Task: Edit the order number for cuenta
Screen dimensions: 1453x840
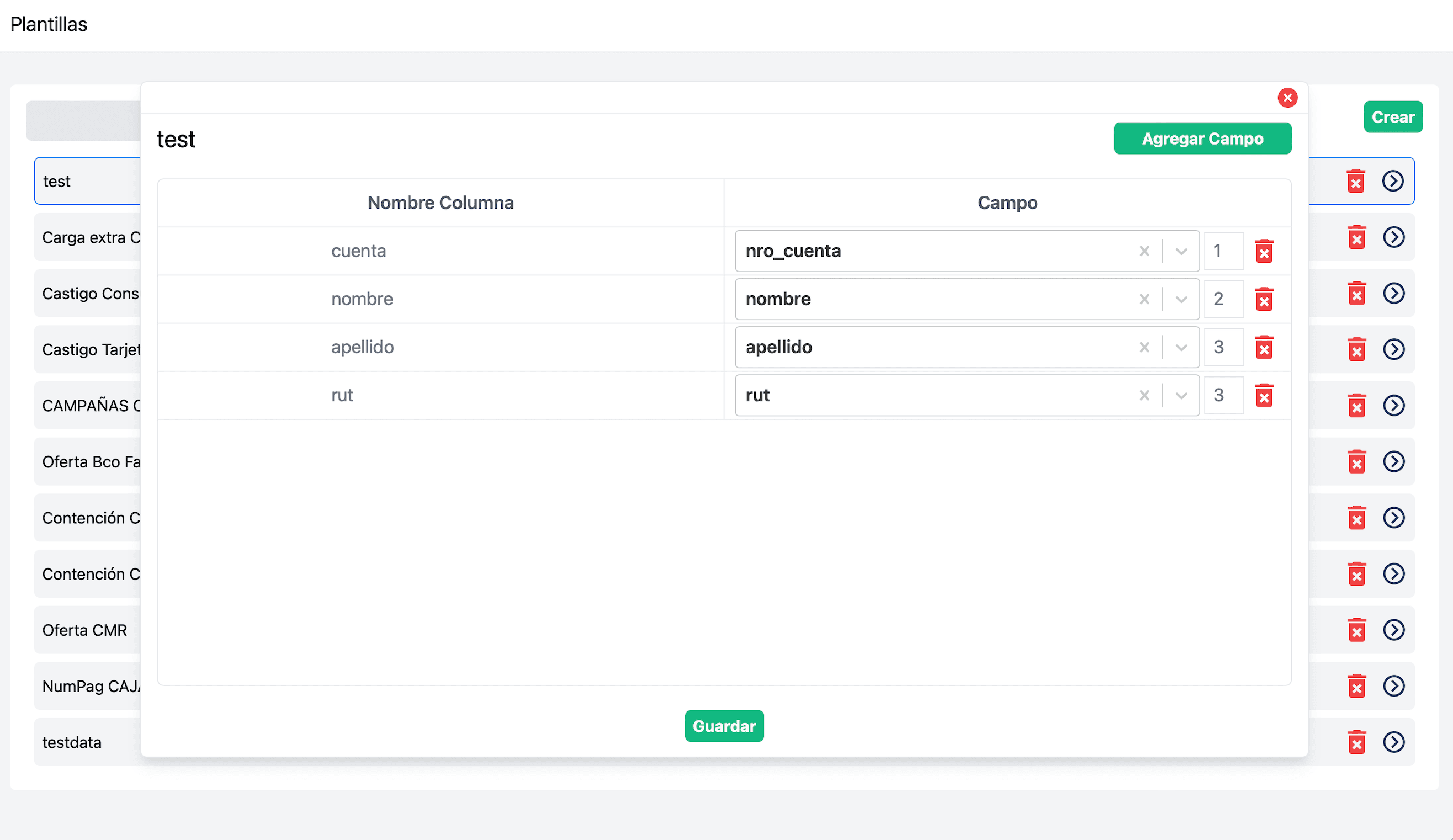Action: pos(1223,251)
